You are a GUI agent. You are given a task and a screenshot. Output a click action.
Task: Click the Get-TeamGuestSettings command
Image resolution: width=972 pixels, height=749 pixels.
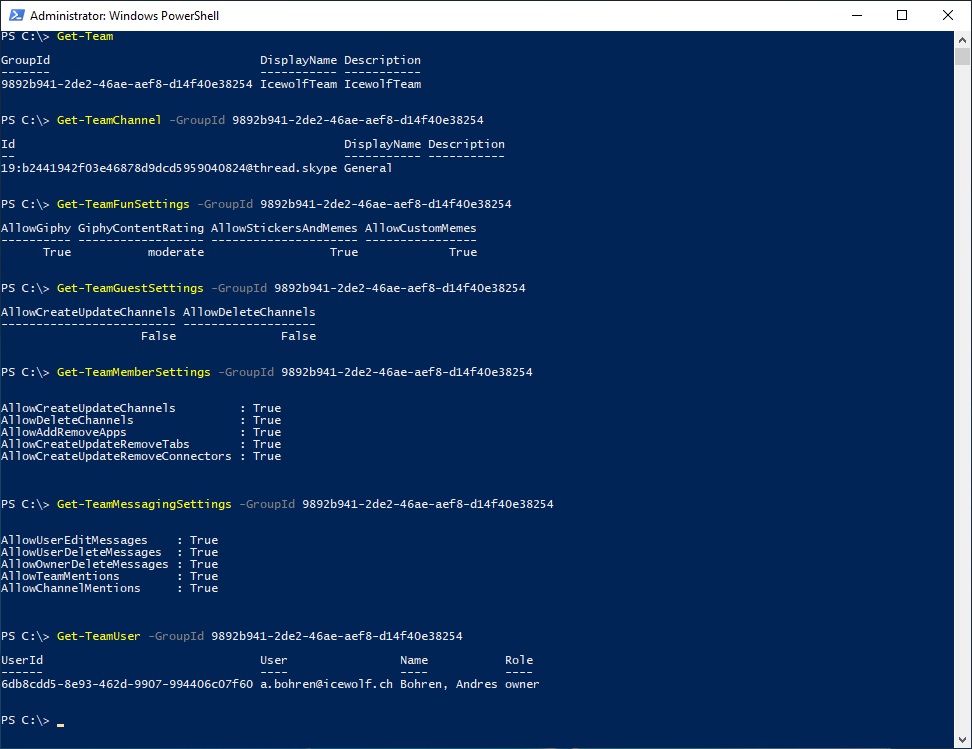pyautogui.click(x=130, y=288)
